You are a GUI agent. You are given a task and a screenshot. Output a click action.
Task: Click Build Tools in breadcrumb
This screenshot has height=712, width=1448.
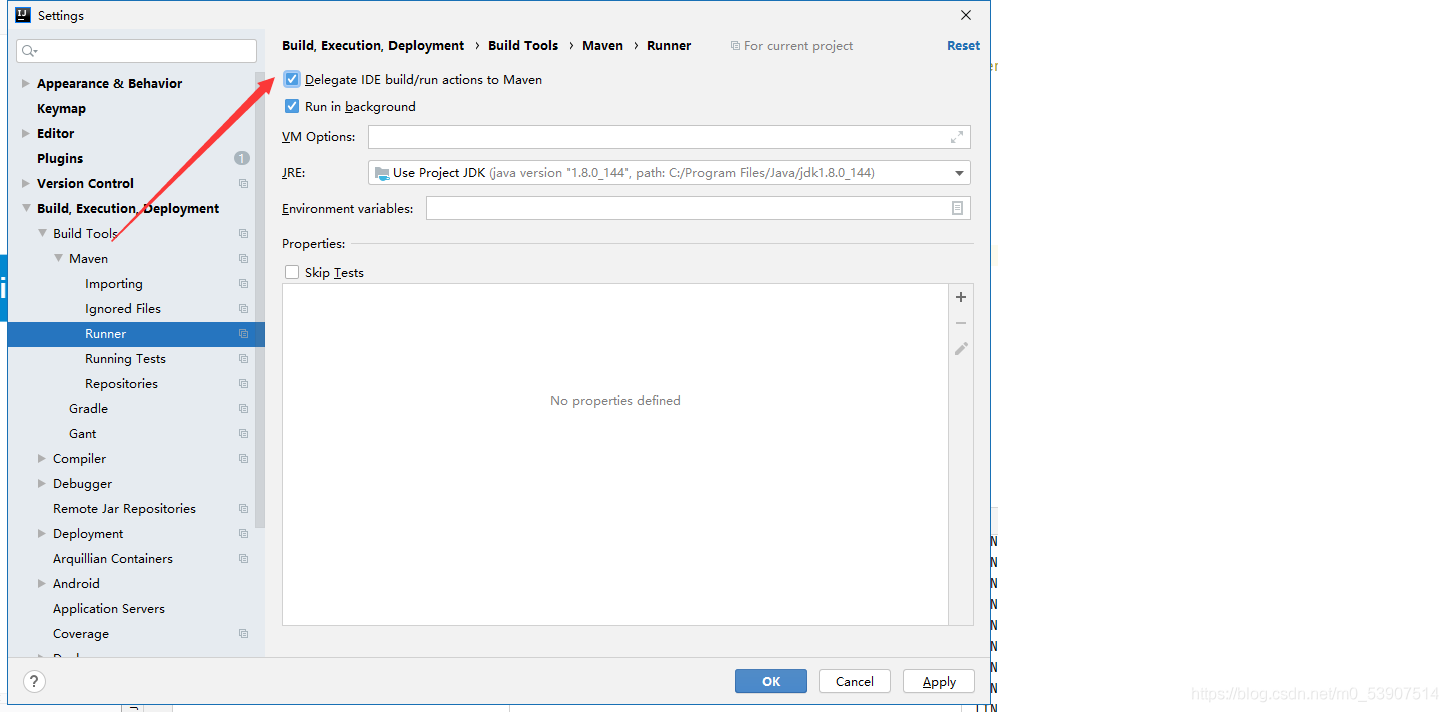coord(523,46)
